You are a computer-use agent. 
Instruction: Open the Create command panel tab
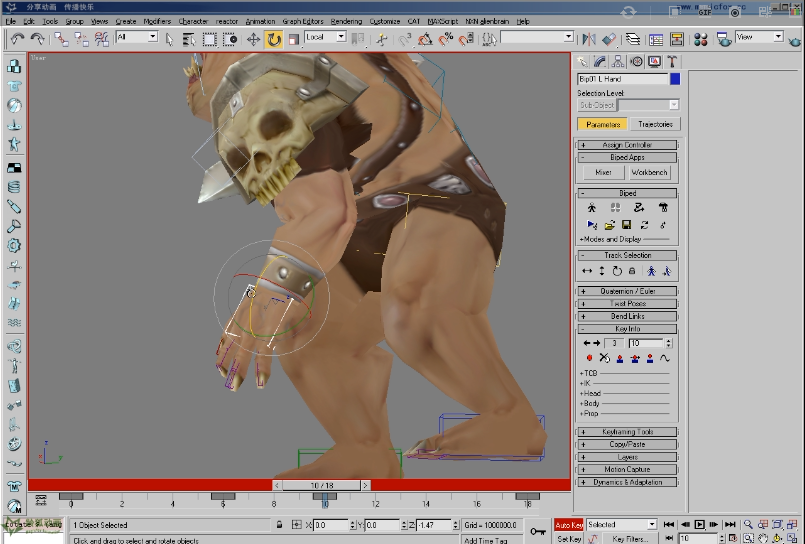point(582,62)
